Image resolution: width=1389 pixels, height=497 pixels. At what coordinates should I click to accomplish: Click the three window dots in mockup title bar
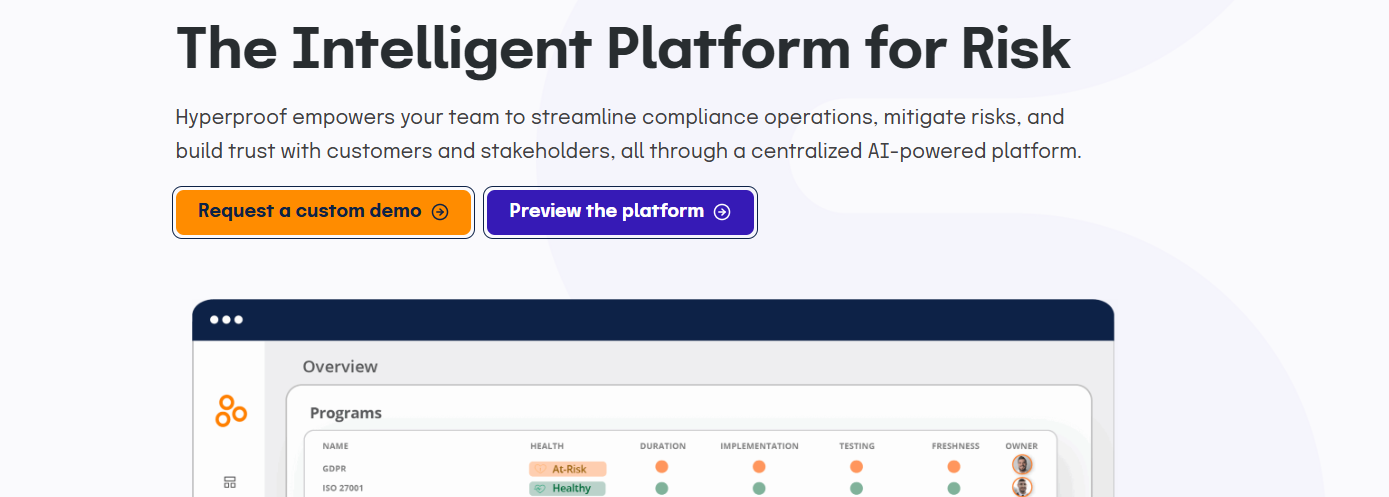[226, 320]
